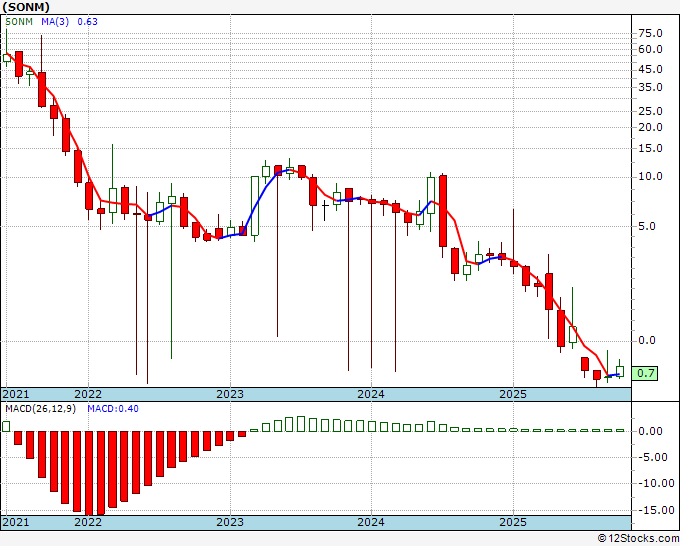Click 2024 on the price chart timeline
Screen dimensions: 680x546
371,394
